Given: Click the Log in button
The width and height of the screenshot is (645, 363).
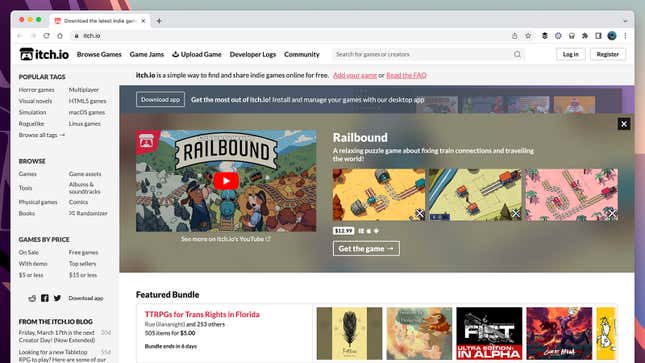Looking at the screenshot, I should pos(571,54).
